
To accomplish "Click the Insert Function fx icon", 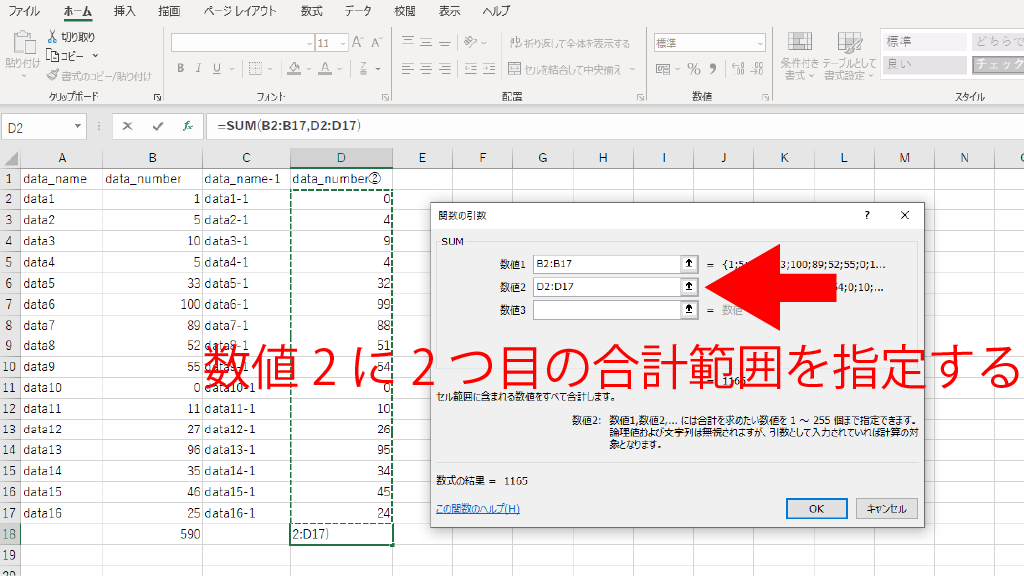I will (x=187, y=127).
